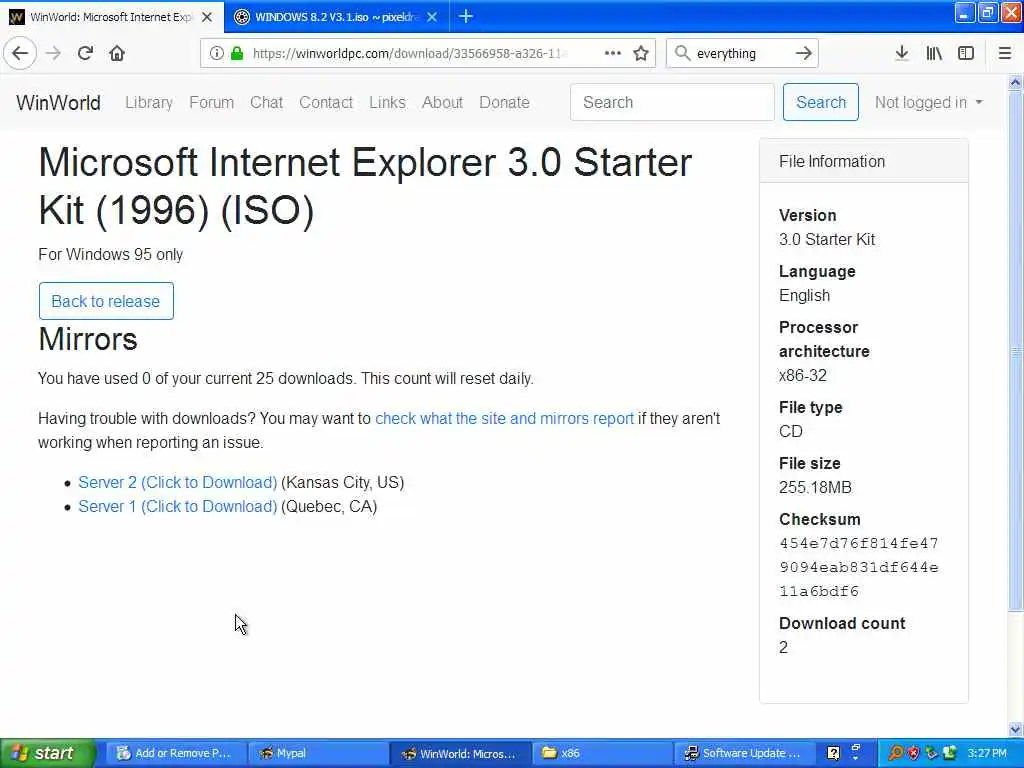Switch to the Software Update taskbar button
The width and height of the screenshot is (1024, 768).
point(744,753)
